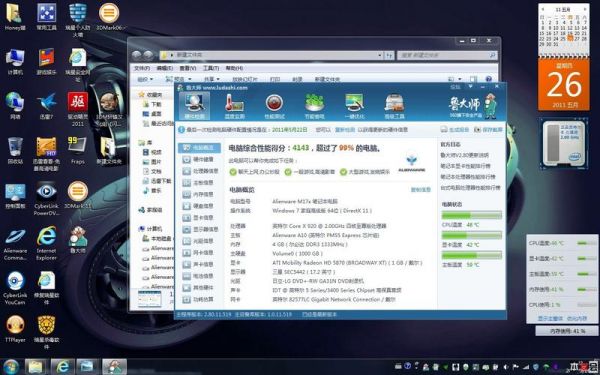The height and width of the screenshot is (375, 600).
Task: Open the 温度监测 thermometer icon in Ludashi
Action: click(x=234, y=106)
